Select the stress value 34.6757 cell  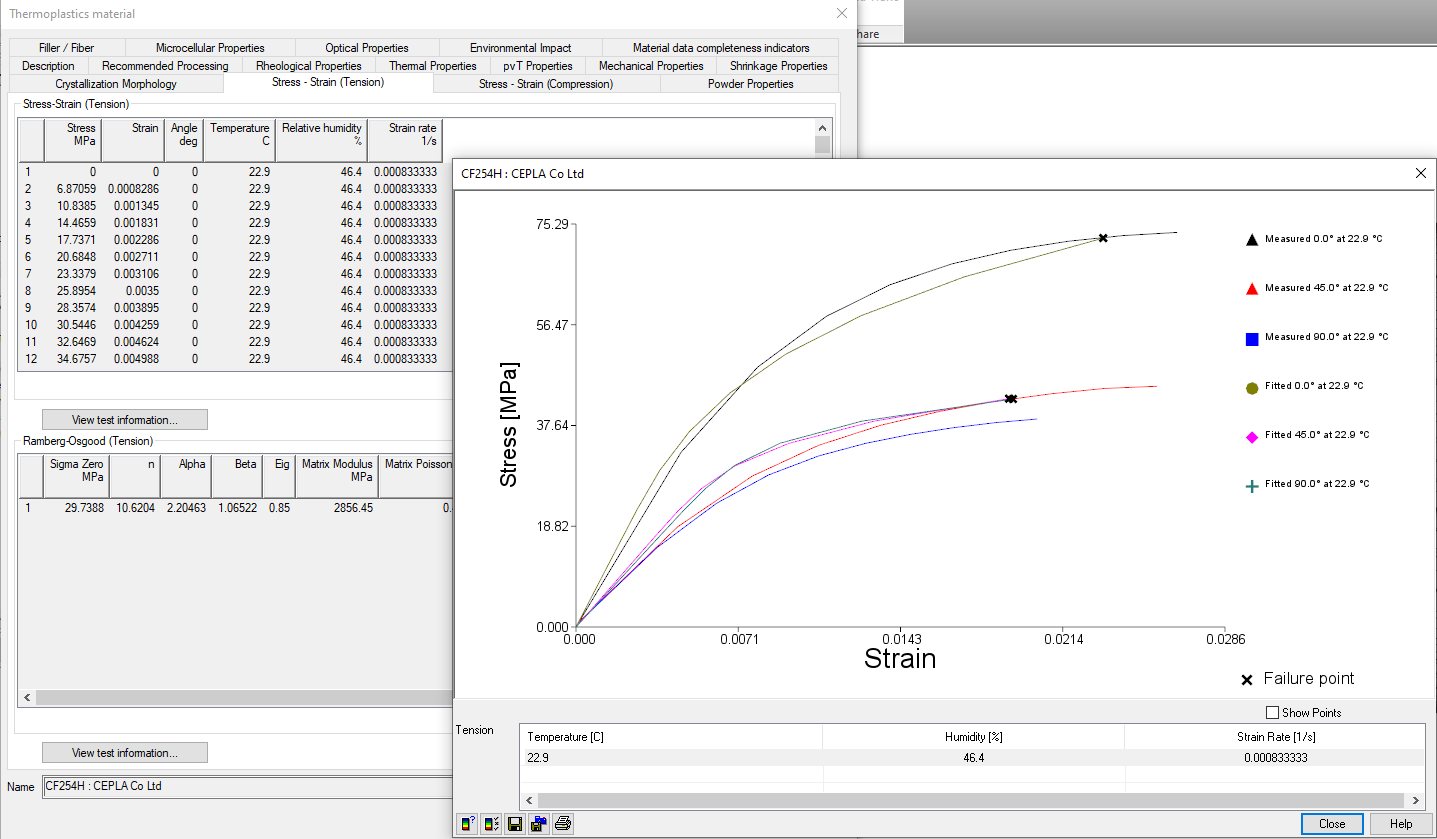pyautogui.click(x=73, y=359)
